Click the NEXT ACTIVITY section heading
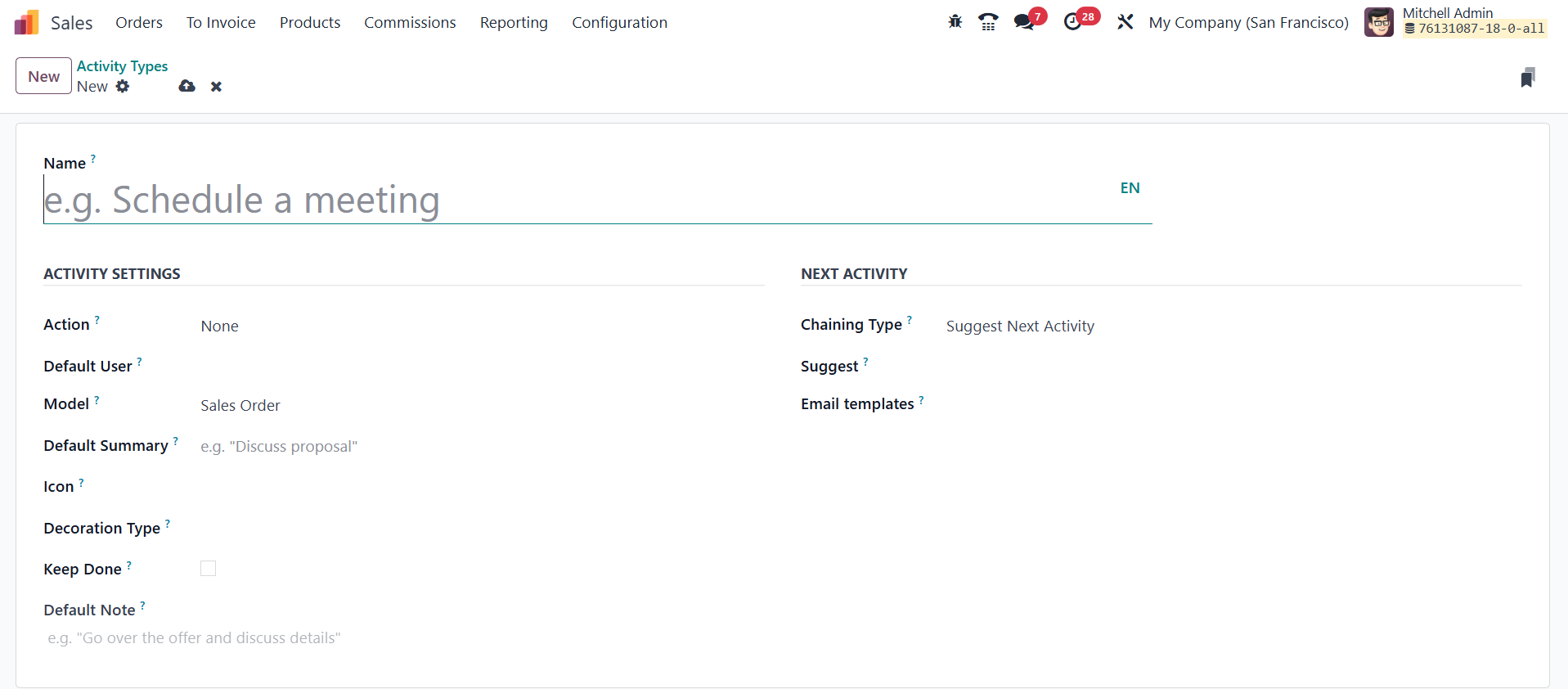The image size is (1568, 689). point(854,274)
